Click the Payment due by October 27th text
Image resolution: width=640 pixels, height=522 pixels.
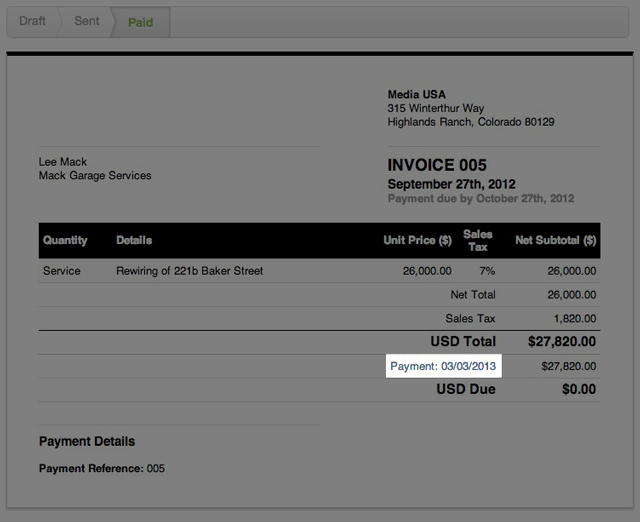click(x=480, y=199)
